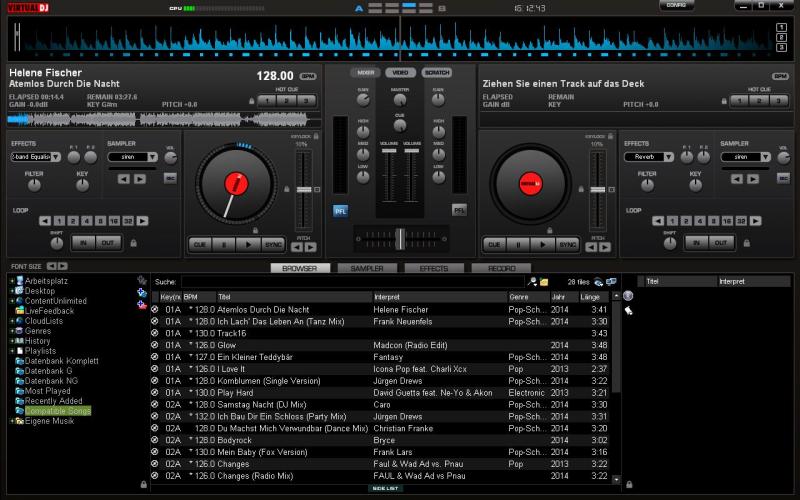
Task: Open the RECORD tab
Action: (501, 268)
